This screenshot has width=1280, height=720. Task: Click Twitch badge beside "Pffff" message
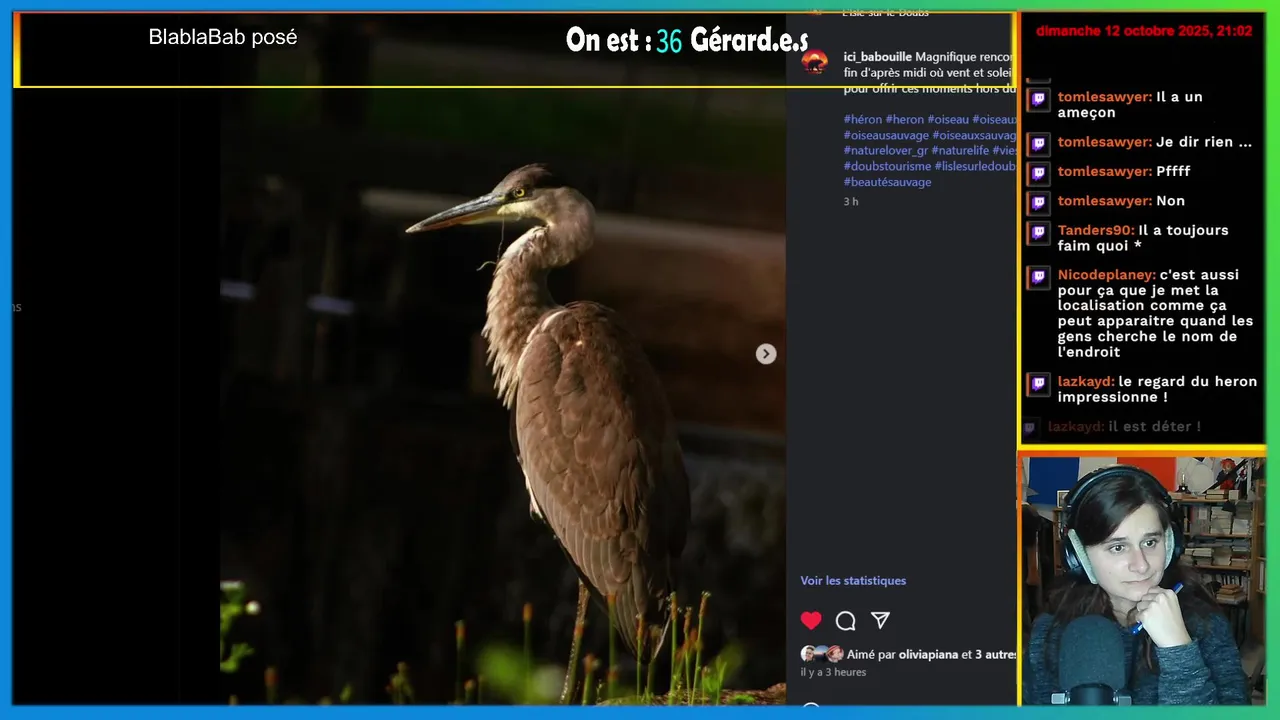[x=1039, y=172]
